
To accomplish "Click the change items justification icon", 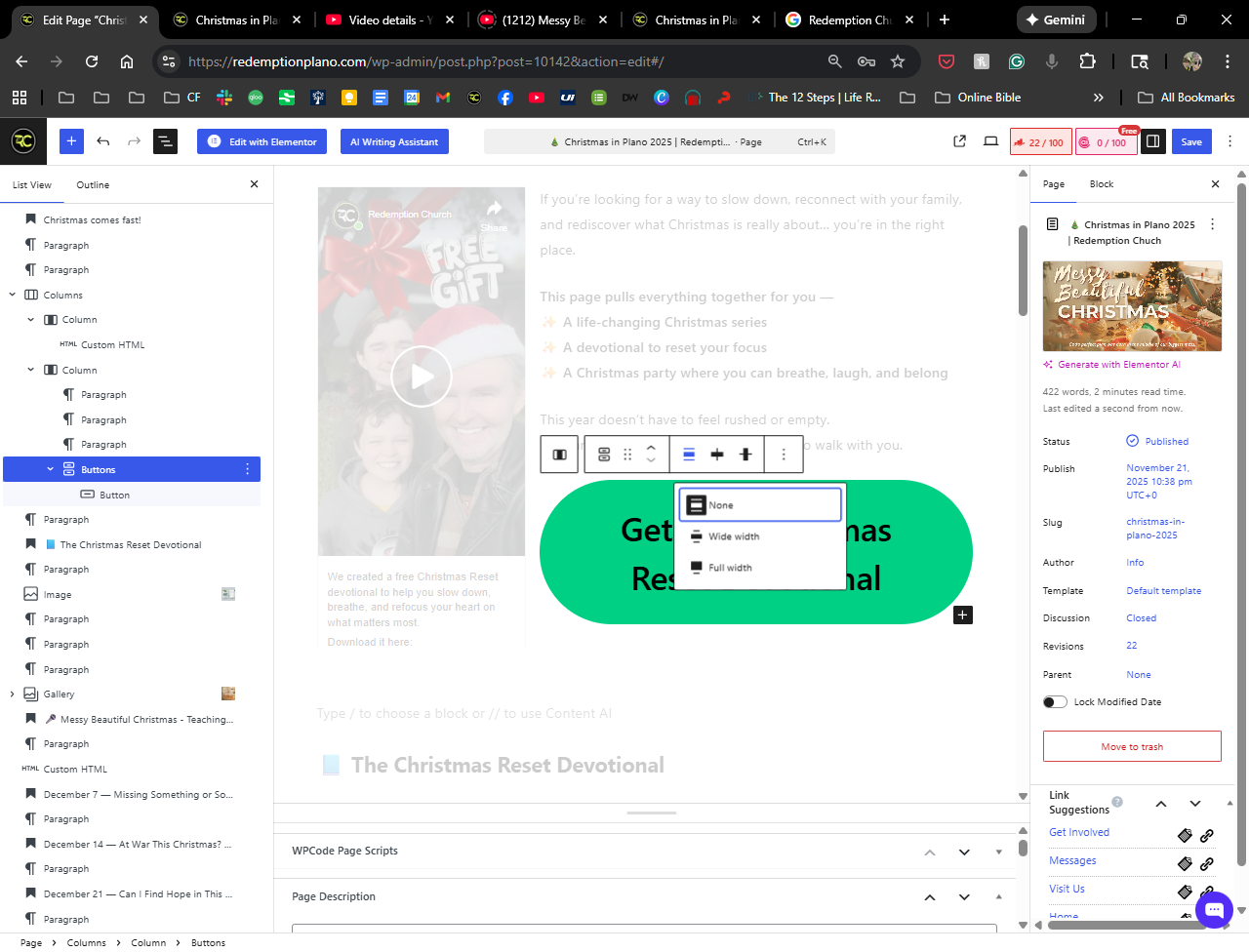I will tap(717, 455).
